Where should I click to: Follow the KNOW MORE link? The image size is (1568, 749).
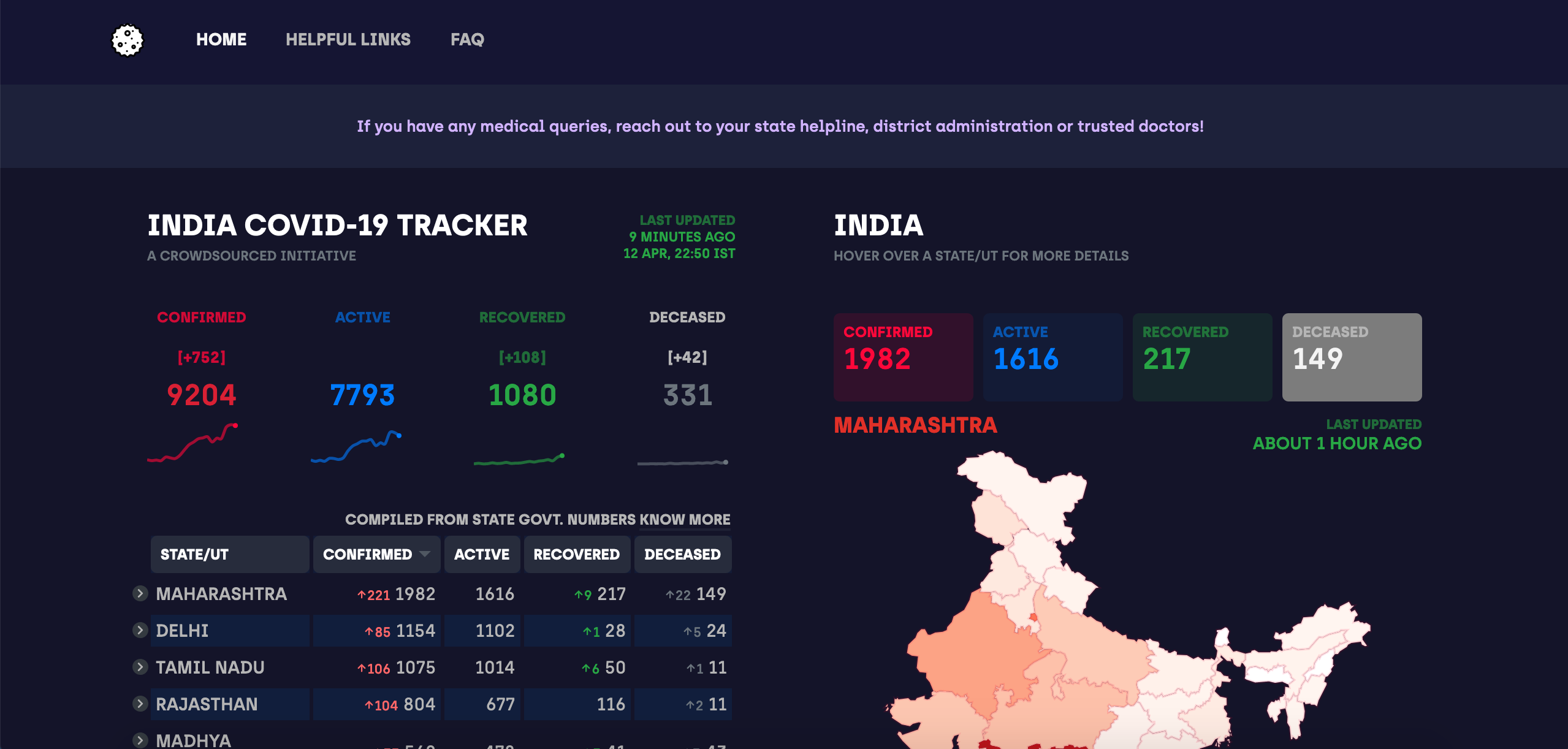(685, 519)
